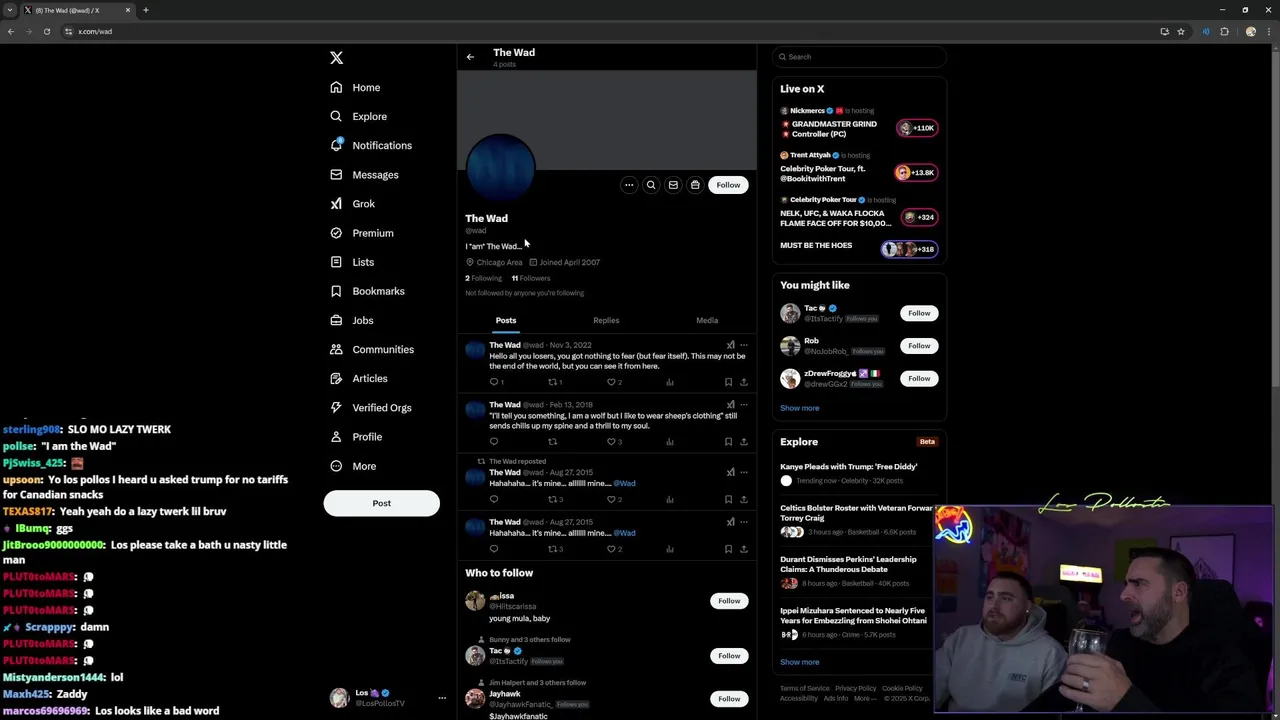Click the Bookmarks icon in sidebar

pyautogui.click(x=336, y=291)
